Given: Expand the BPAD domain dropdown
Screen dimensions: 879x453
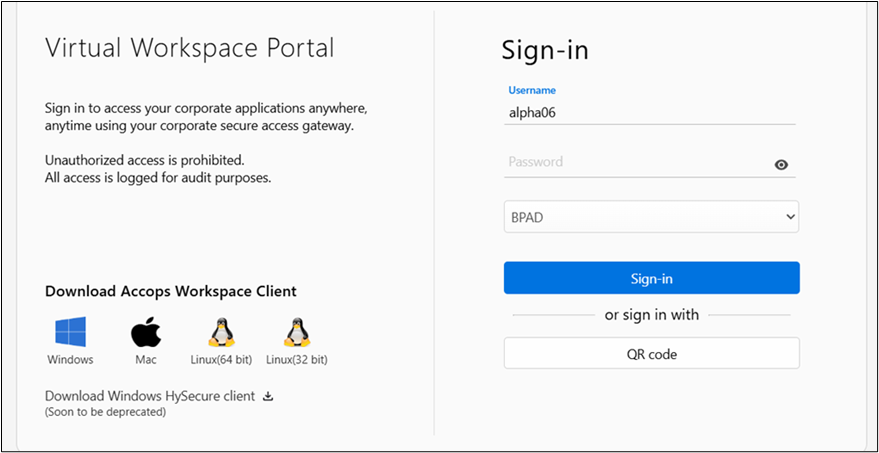Looking at the screenshot, I should (650, 216).
